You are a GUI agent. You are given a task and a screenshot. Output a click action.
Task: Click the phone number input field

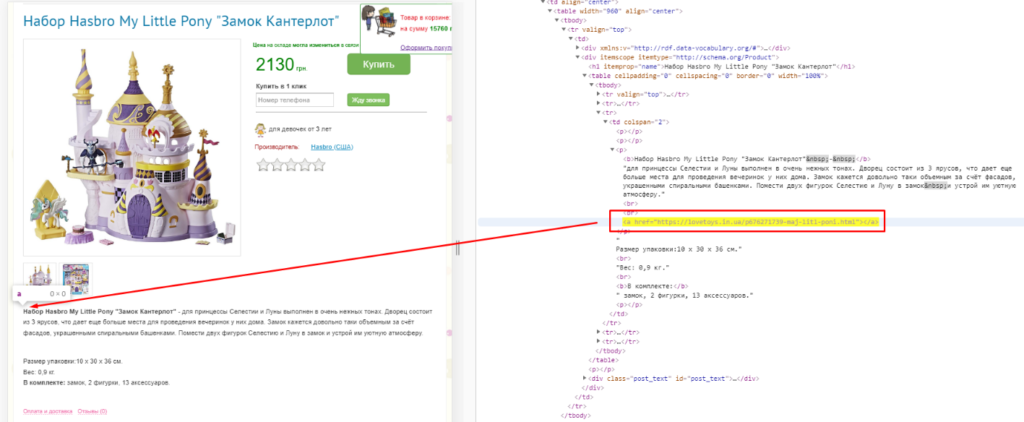[x=295, y=100]
